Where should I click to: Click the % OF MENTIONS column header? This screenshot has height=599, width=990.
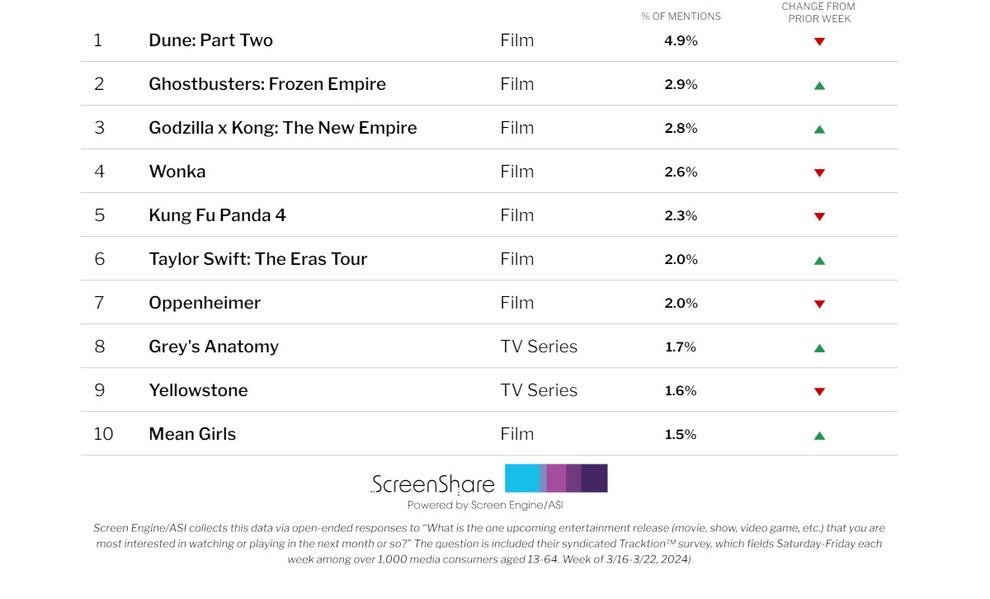pos(681,16)
